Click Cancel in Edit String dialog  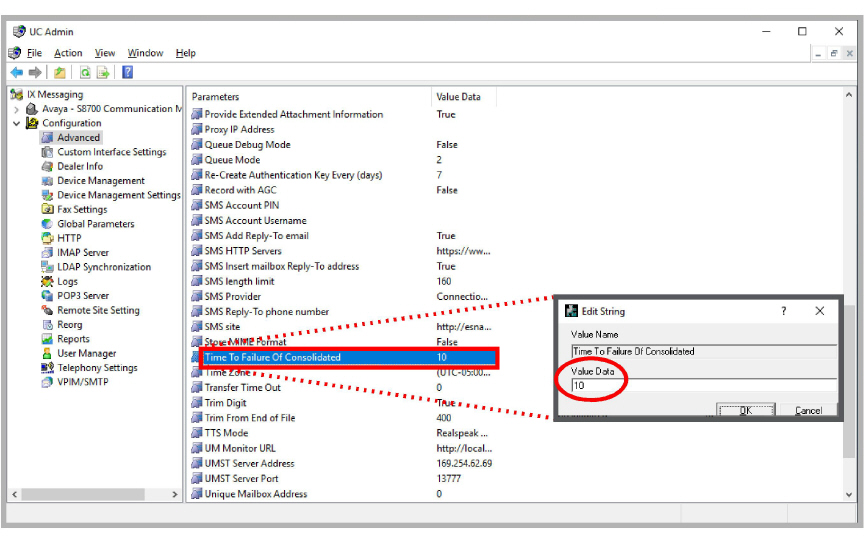tap(808, 410)
